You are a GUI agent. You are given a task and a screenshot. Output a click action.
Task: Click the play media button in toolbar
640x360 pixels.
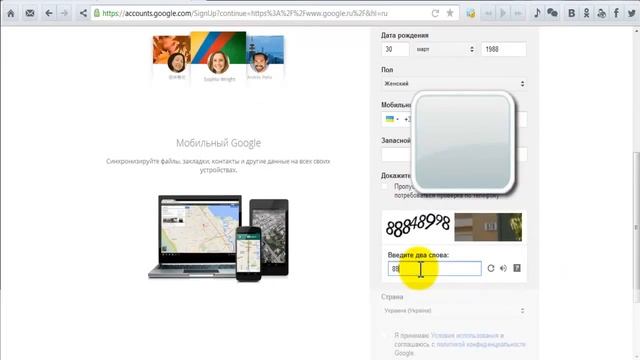(503, 13)
